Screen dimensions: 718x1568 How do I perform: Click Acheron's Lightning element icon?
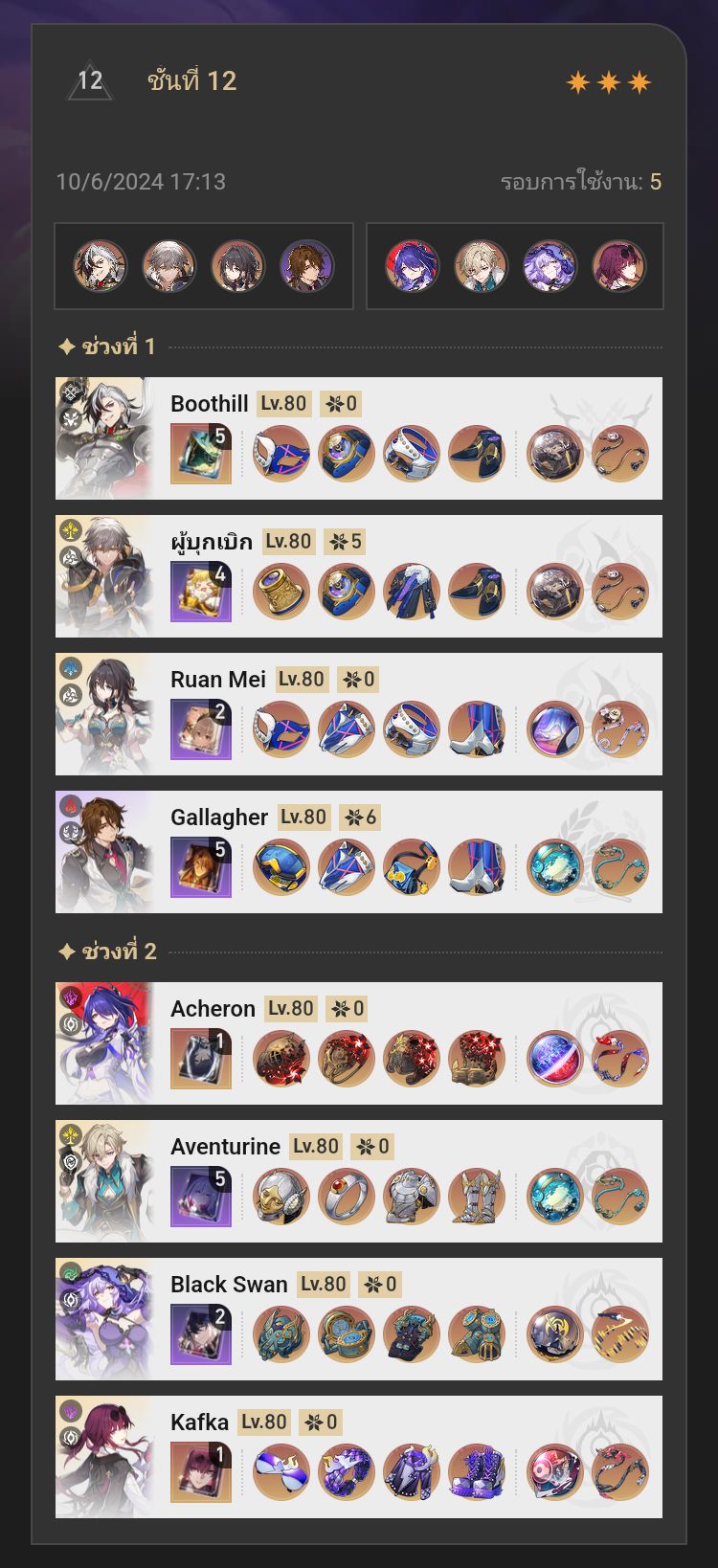(x=72, y=997)
